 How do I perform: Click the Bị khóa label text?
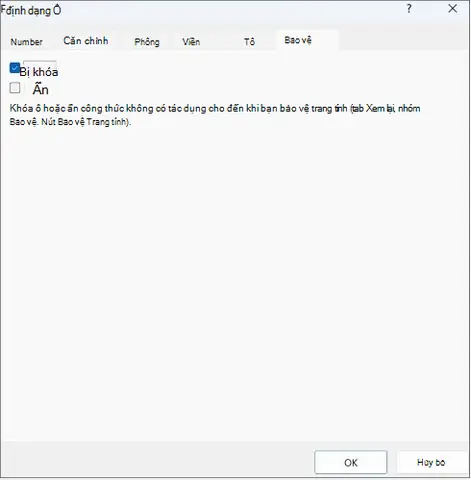pos(39,72)
